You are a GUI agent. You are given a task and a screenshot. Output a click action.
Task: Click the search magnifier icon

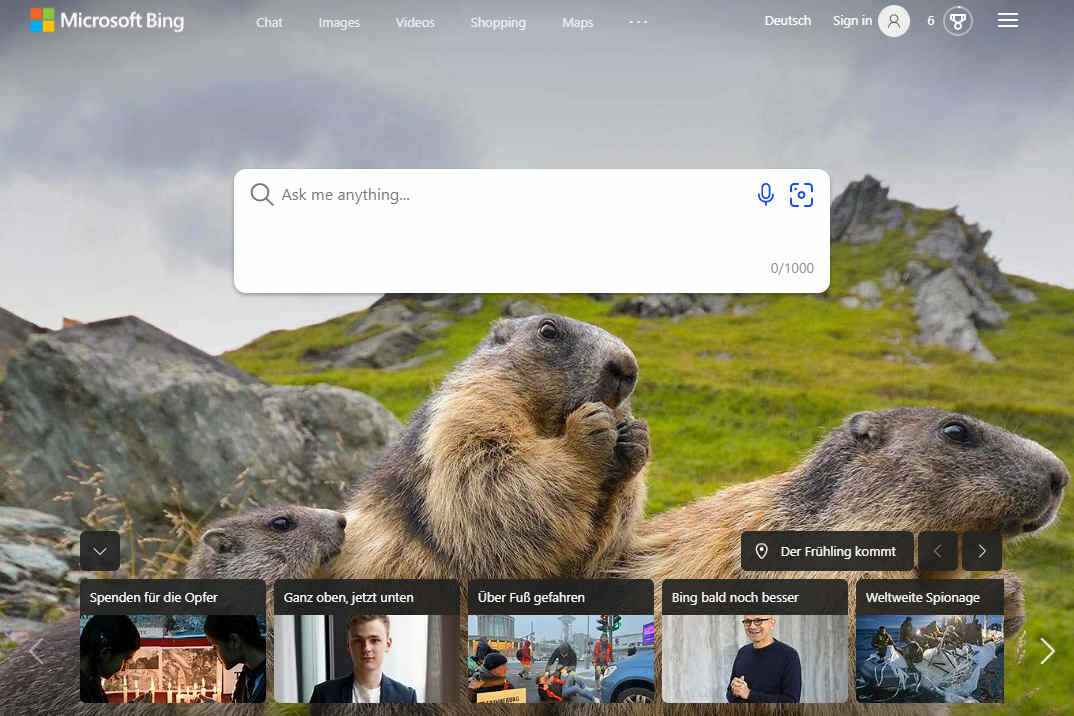262,195
